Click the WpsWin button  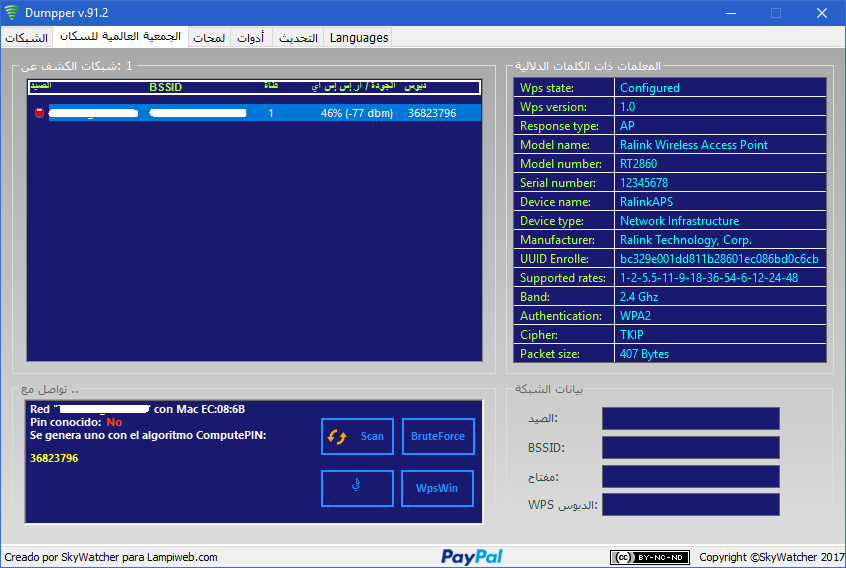point(438,488)
